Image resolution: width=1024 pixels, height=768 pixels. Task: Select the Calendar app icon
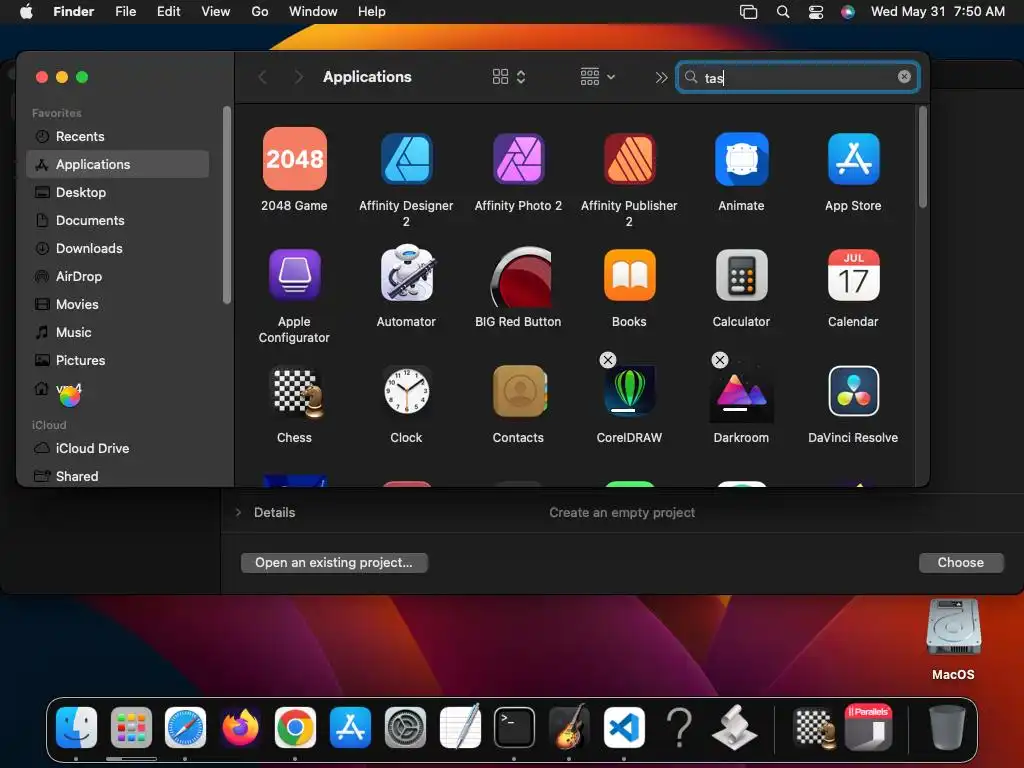click(854, 275)
